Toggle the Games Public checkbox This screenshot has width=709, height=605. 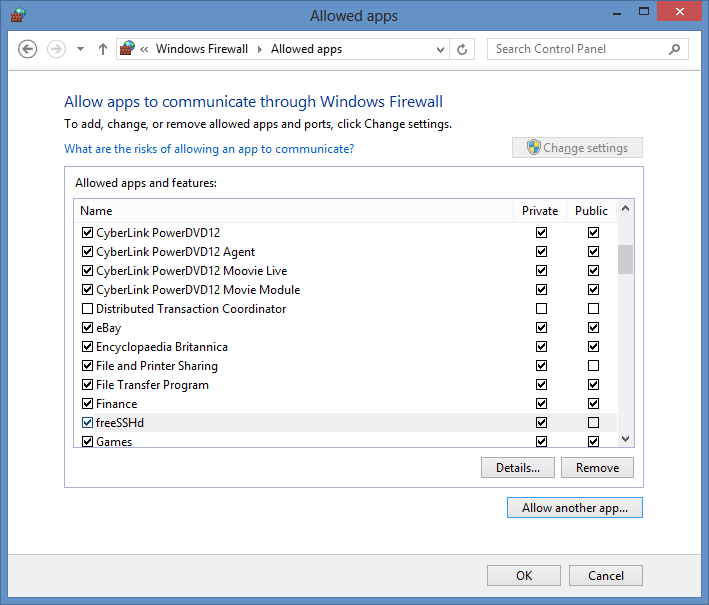point(593,441)
